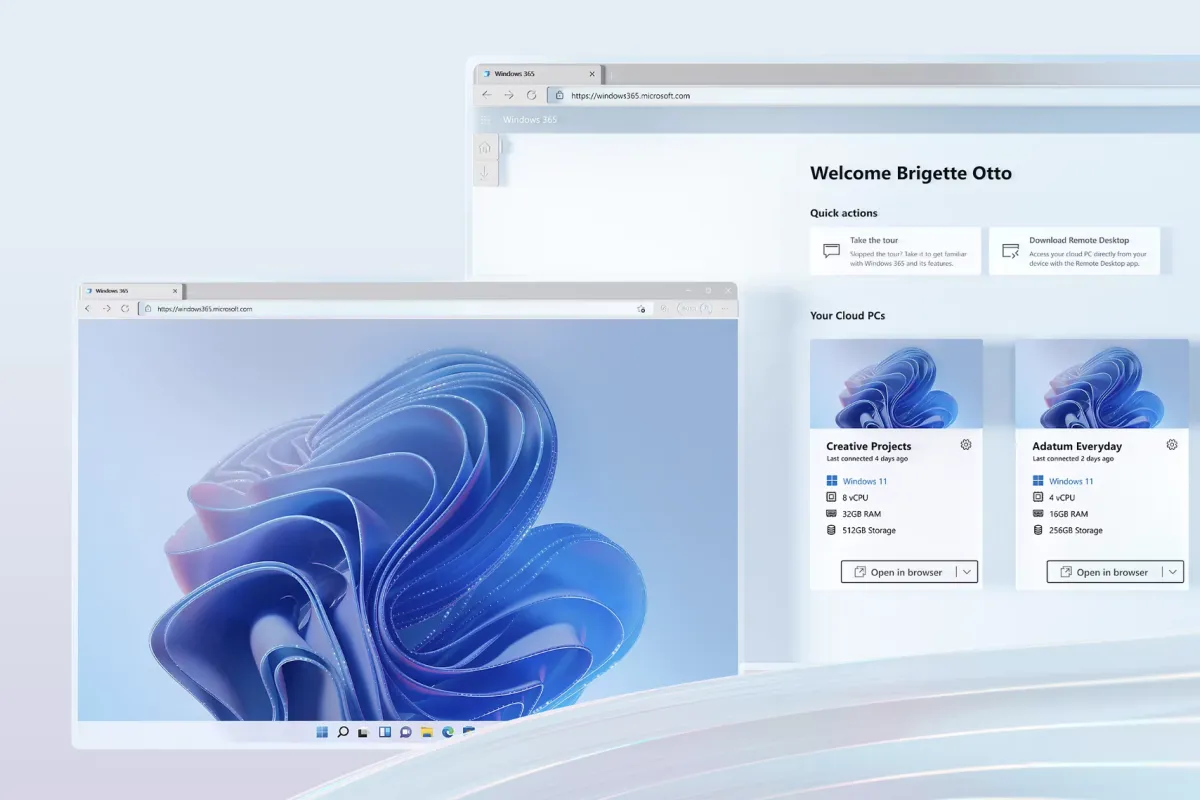
Task: Click Open in browser for Adatum Everyday
Action: (x=1103, y=572)
